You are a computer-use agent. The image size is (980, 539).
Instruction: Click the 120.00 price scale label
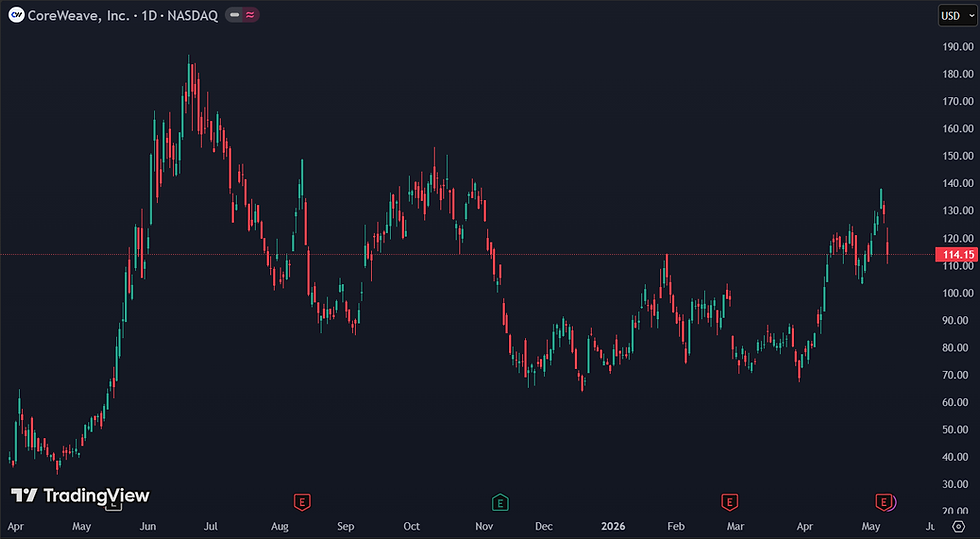(958, 238)
